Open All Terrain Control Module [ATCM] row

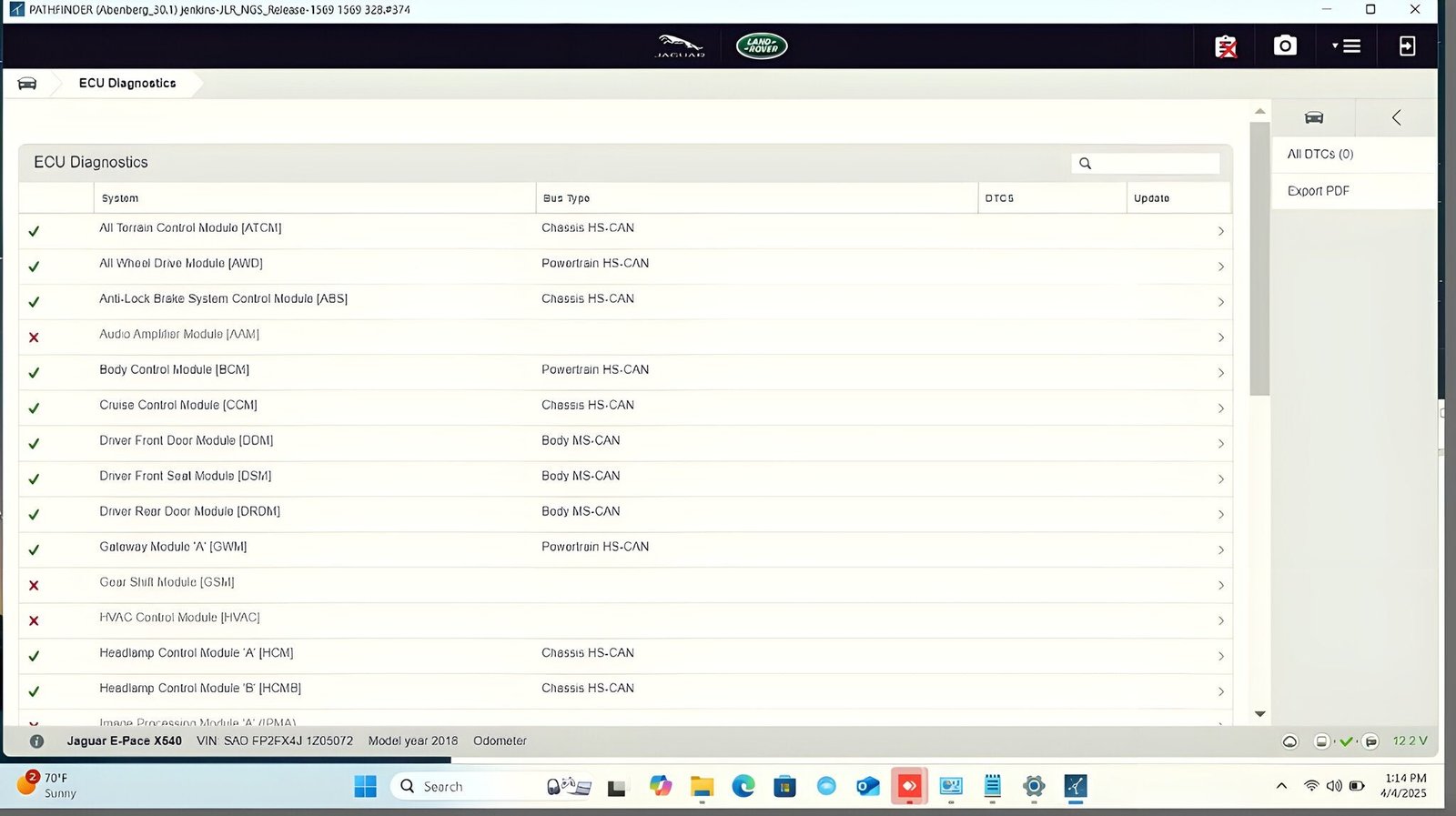pyautogui.click(x=625, y=231)
